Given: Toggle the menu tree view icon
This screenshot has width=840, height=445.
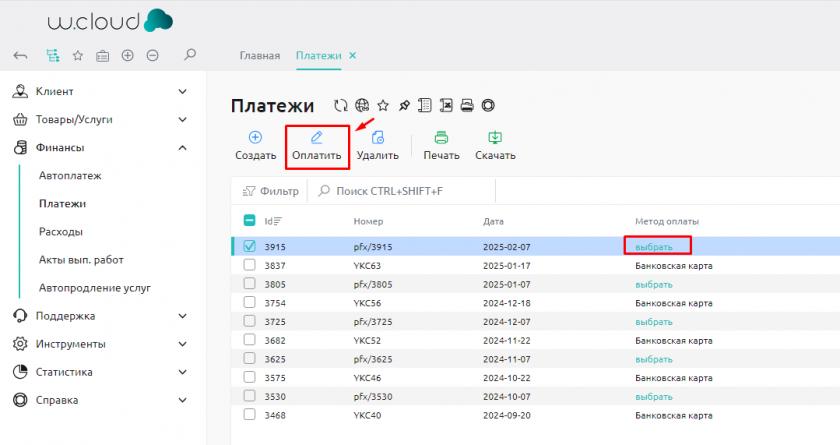Looking at the screenshot, I should [x=53, y=56].
